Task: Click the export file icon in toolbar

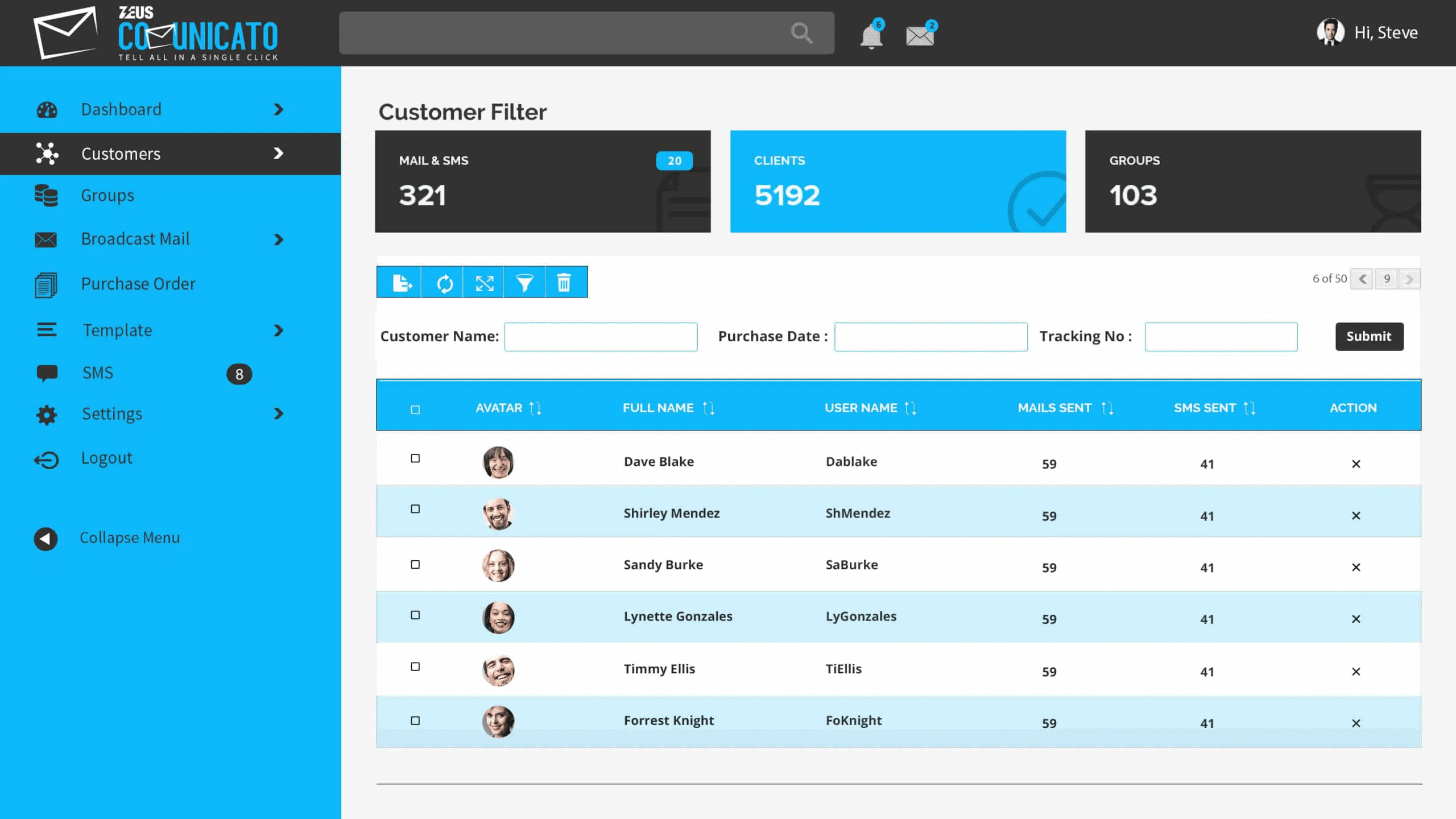Action: coord(402,282)
